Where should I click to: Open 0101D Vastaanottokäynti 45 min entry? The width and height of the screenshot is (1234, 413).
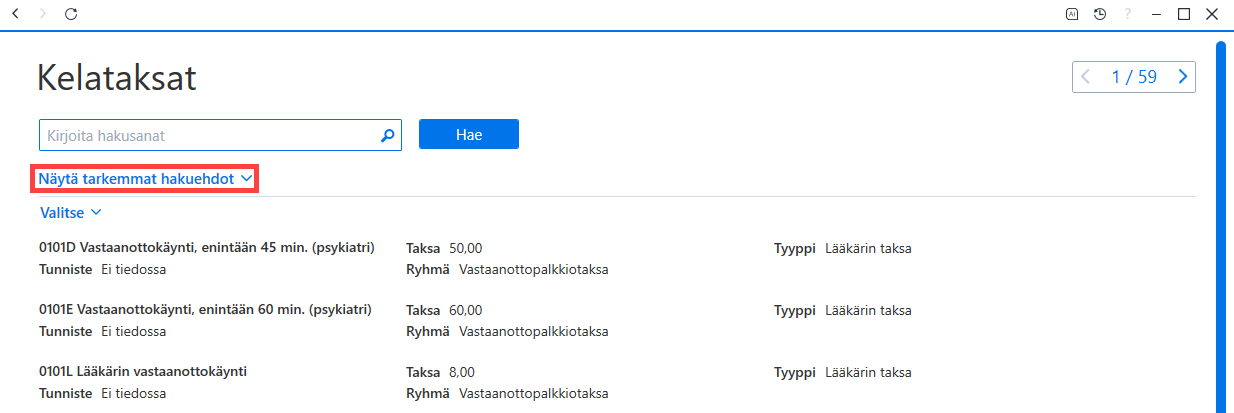(207, 248)
